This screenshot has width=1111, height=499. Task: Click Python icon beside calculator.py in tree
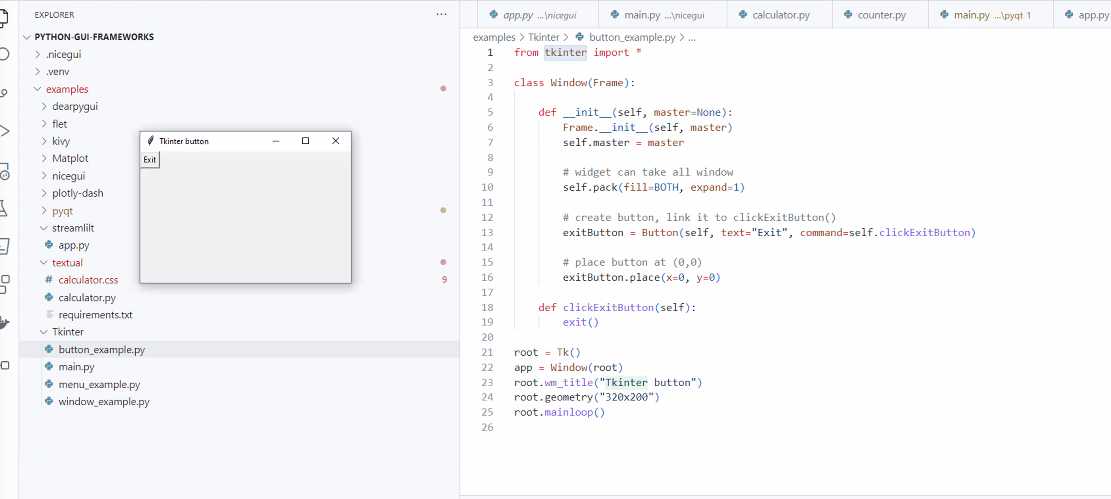coord(49,298)
